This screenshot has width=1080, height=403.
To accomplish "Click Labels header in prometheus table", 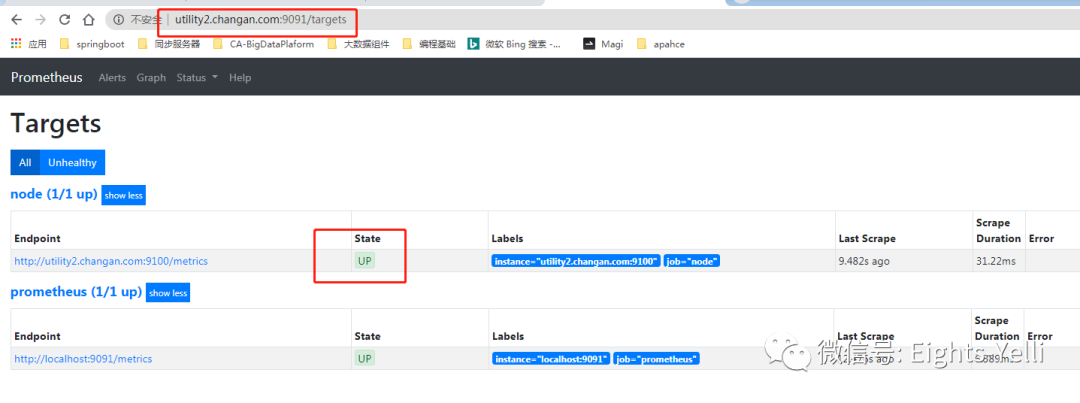I will (508, 336).
